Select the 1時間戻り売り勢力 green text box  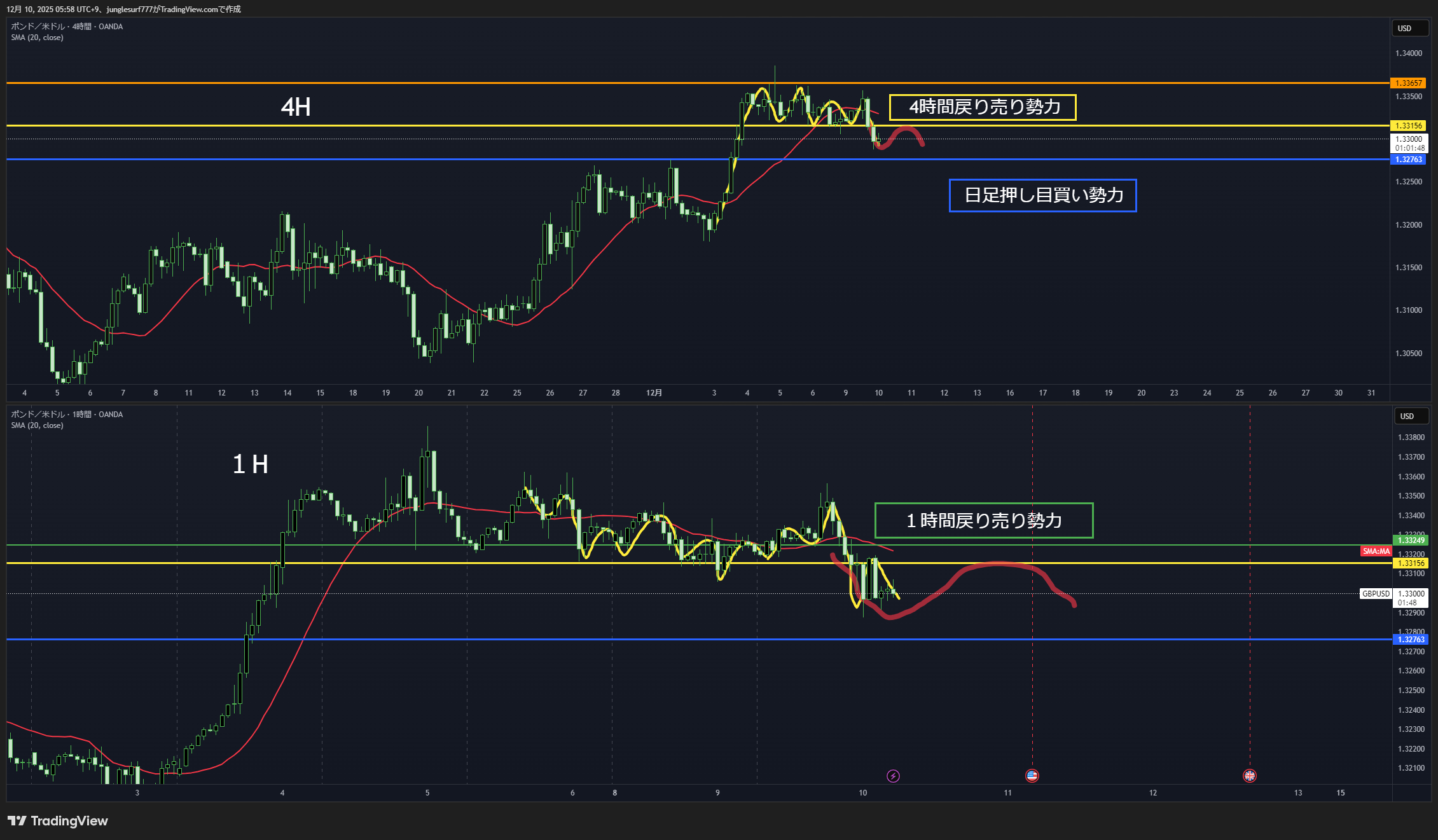coord(983,521)
